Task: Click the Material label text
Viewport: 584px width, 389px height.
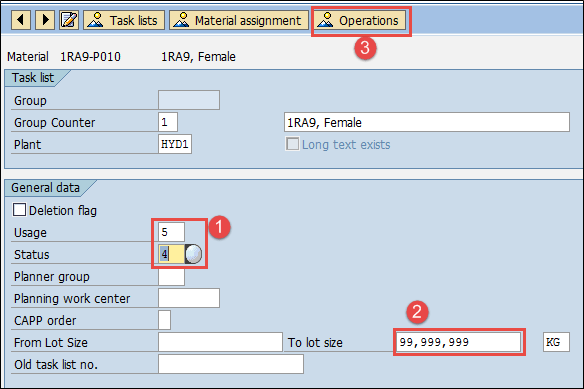Action: pos(28,57)
